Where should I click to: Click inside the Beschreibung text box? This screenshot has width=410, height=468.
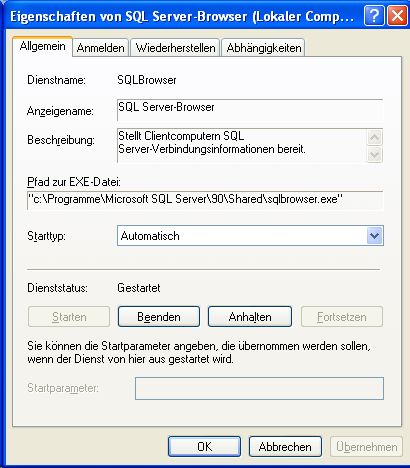pyautogui.click(x=242, y=145)
